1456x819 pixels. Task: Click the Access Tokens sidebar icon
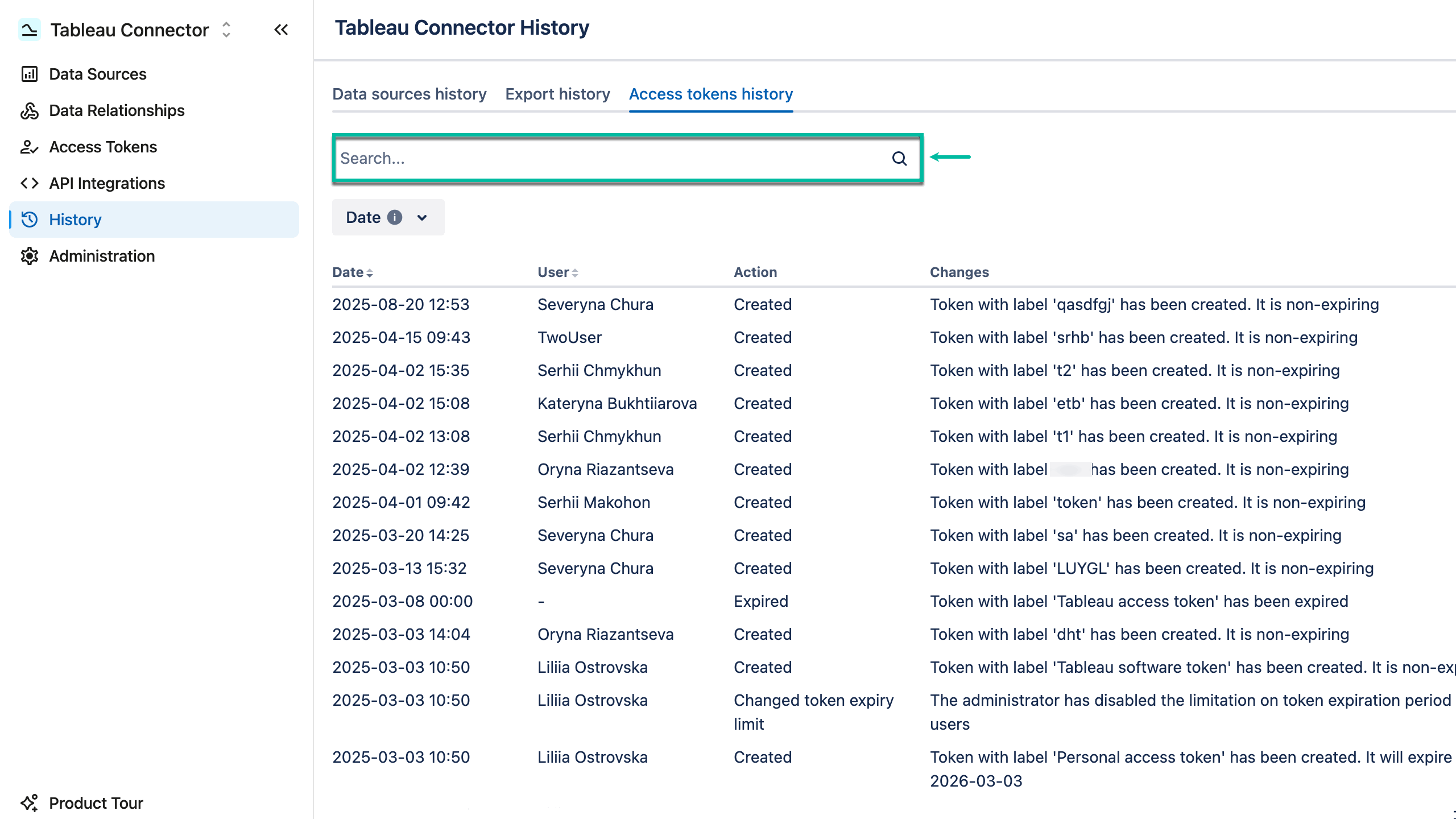(x=30, y=147)
